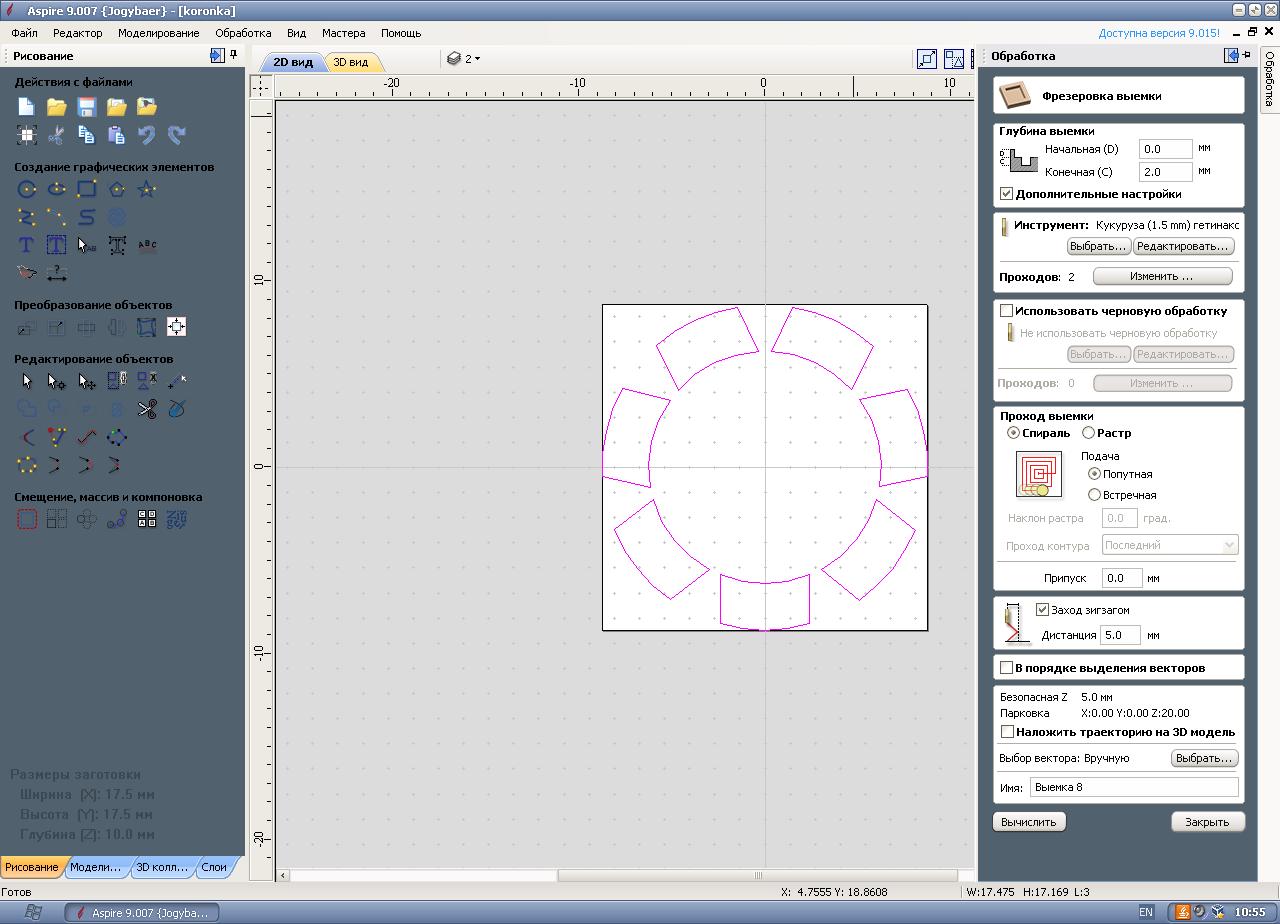Select the Draw Text tool

coord(27,245)
